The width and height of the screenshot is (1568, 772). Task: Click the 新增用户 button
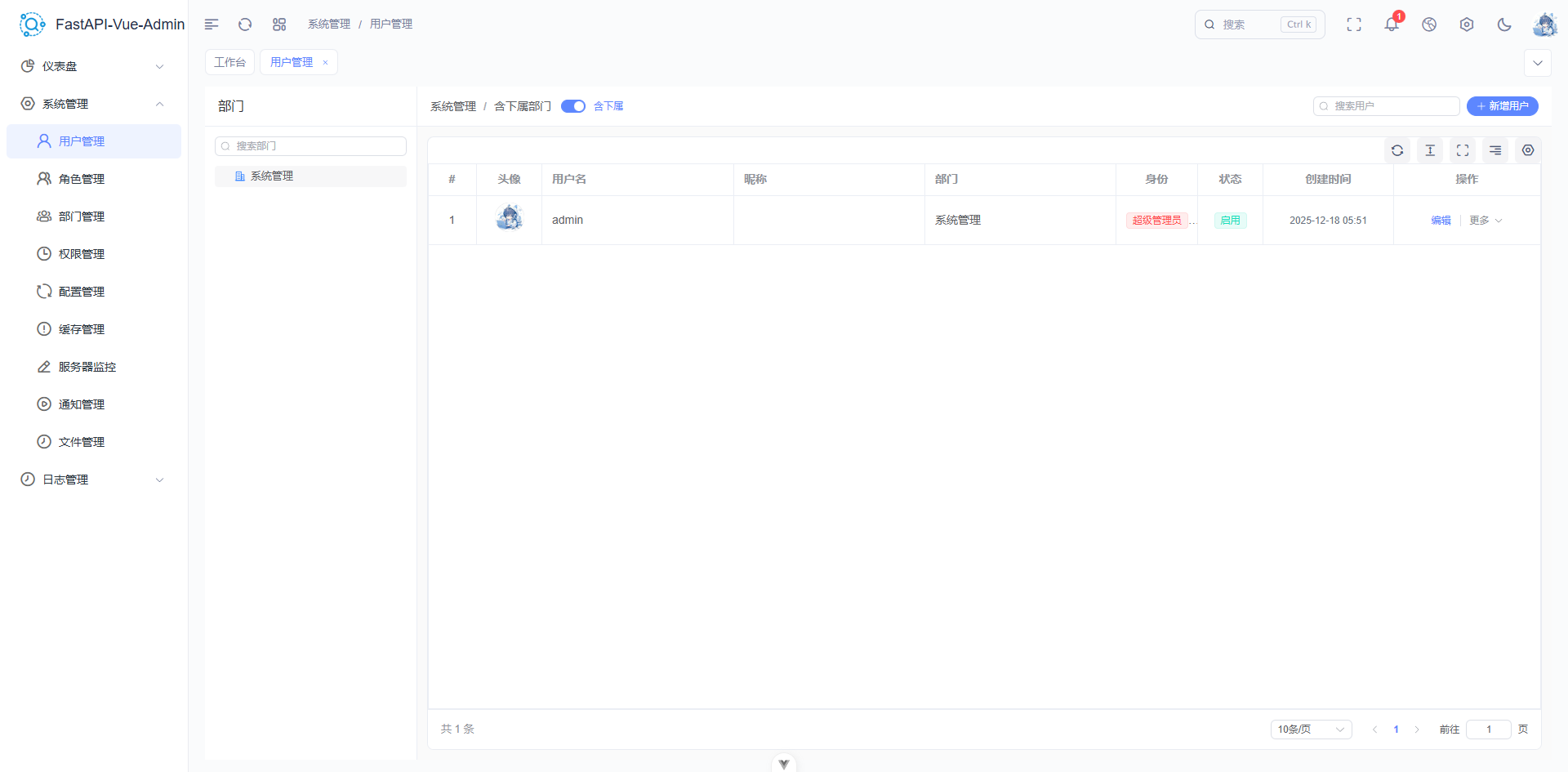[x=1503, y=106]
